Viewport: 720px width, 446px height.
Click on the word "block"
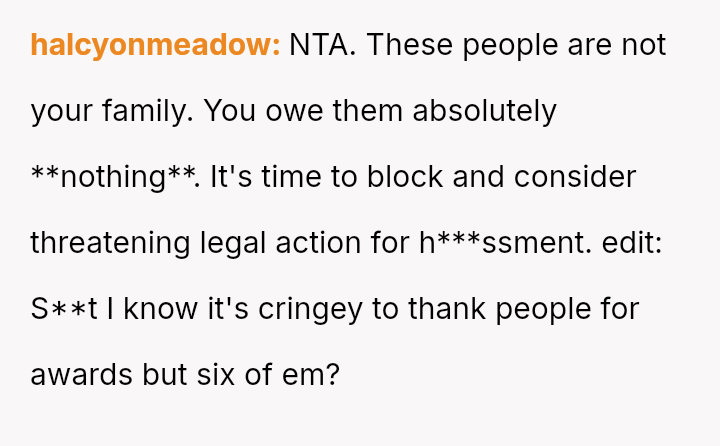[405, 177]
